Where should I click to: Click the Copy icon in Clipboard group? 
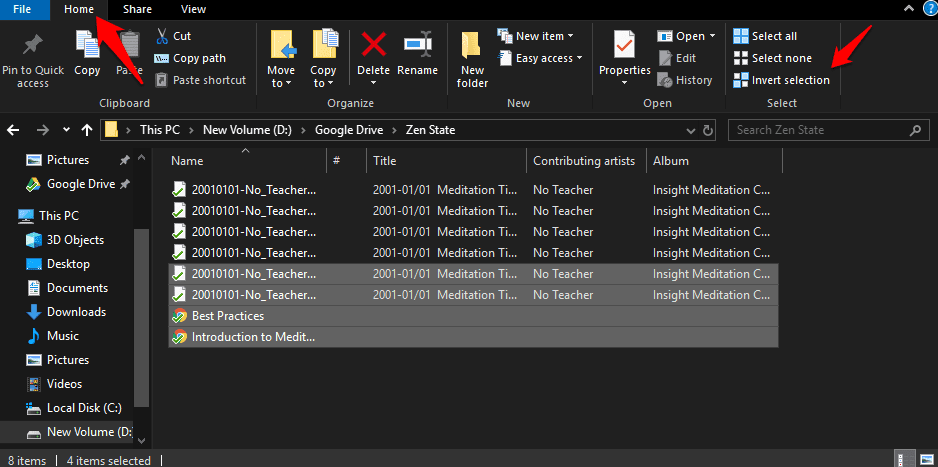point(87,45)
